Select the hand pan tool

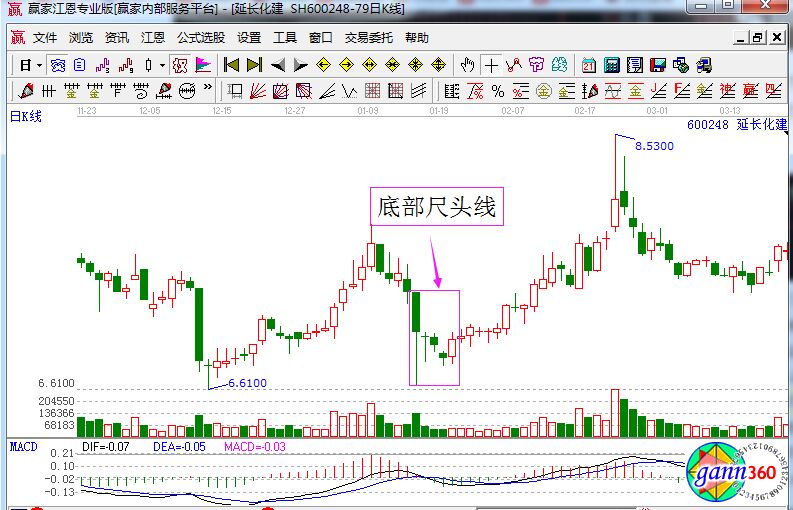click(468, 65)
